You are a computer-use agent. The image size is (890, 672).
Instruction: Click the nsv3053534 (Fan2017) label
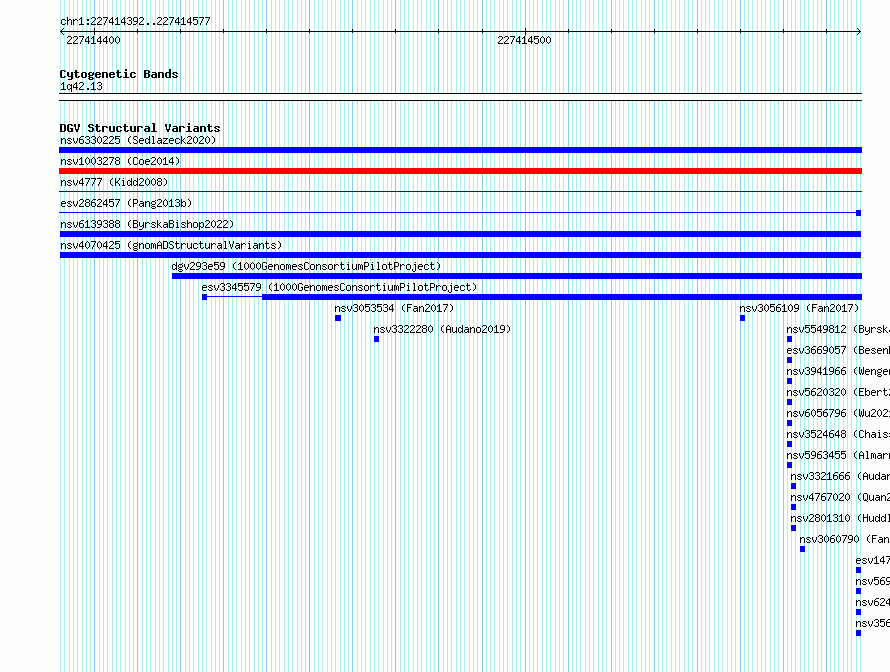(x=394, y=308)
